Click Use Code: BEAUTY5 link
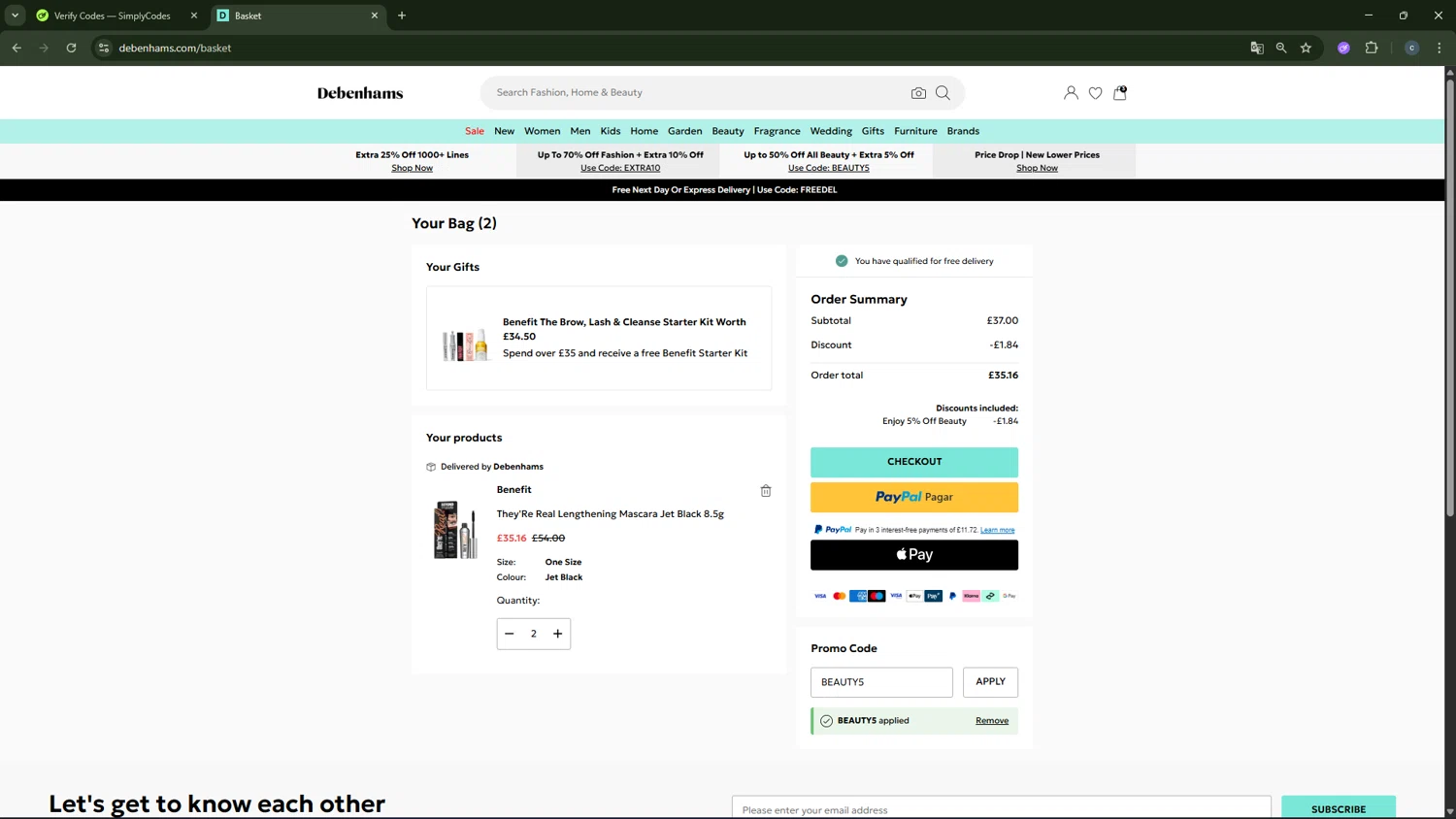1456x819 pixels. (829, 168)
